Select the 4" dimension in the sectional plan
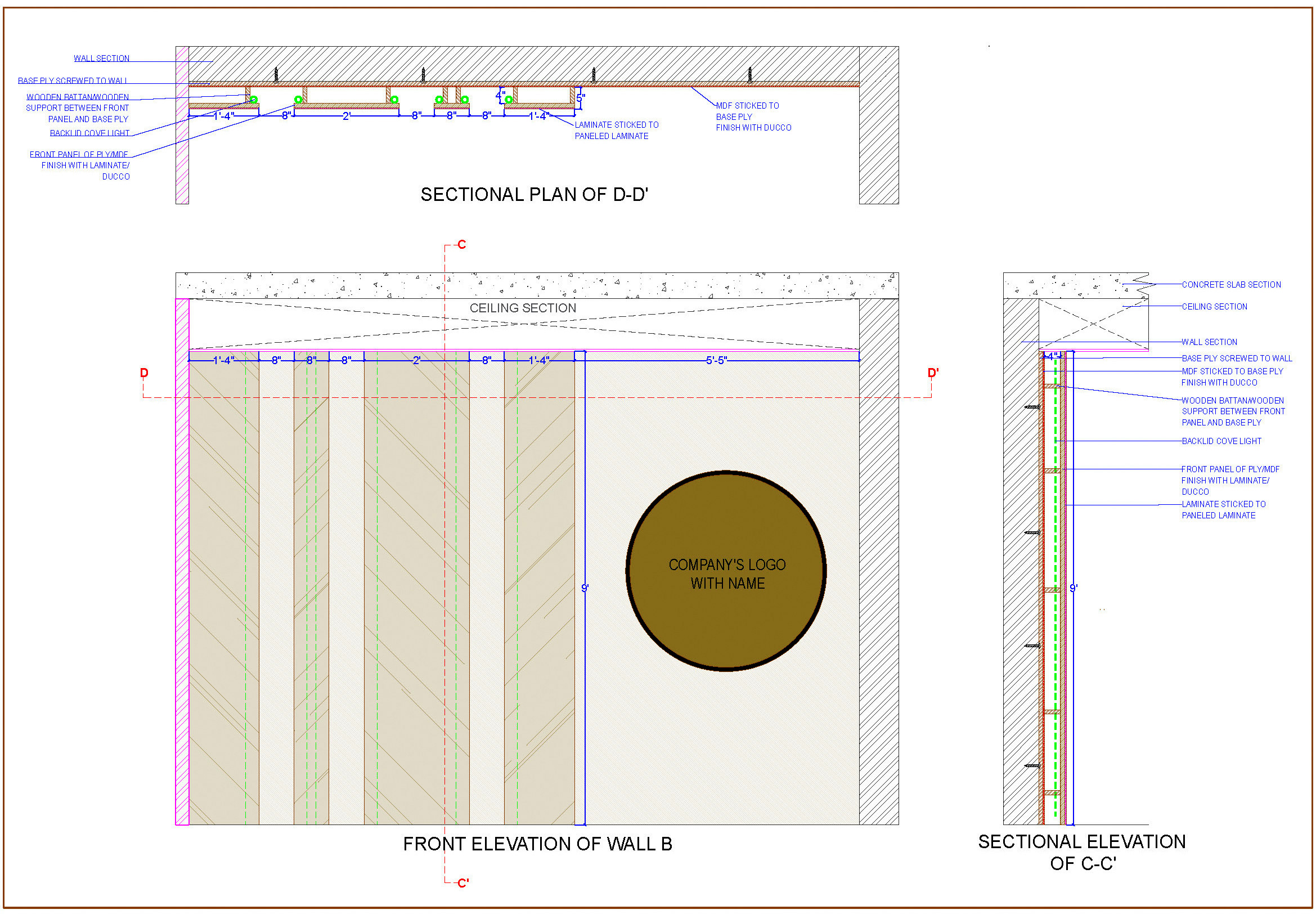Screen dimensions: 1316x923 point(500,95)
